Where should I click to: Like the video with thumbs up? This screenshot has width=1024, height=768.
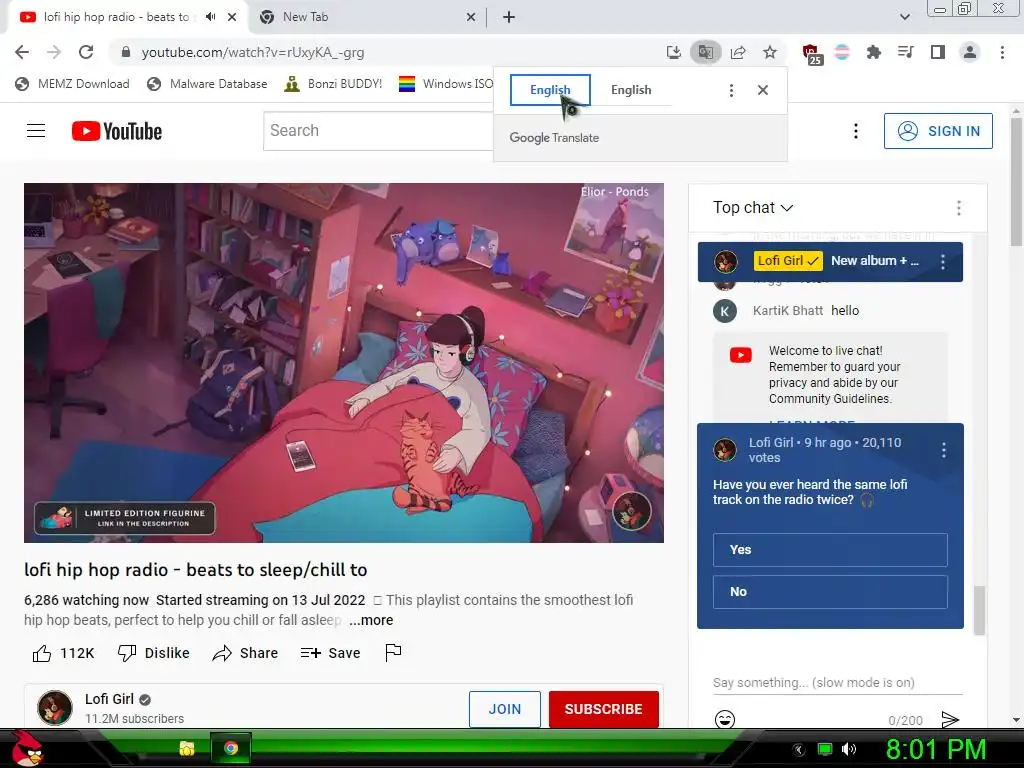(x=42, y=653)
